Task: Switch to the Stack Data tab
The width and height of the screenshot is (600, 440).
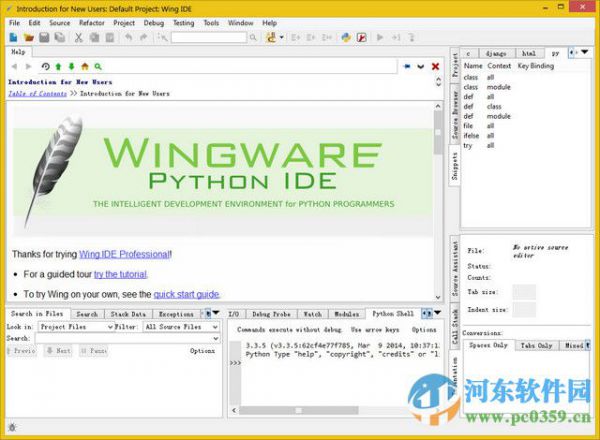Action: 128,314
